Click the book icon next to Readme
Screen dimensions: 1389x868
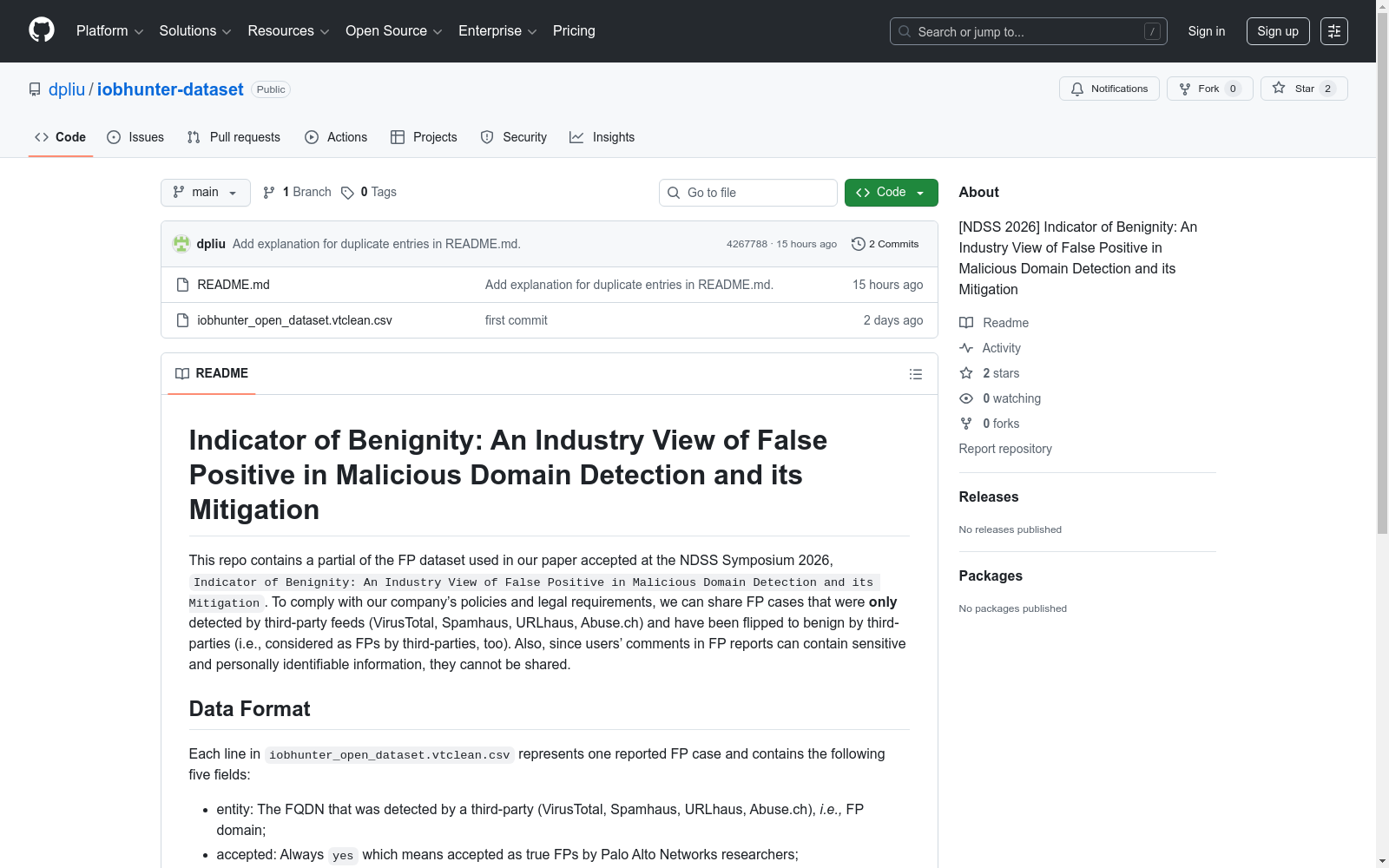pyautogui.click(x=966, y=323)
